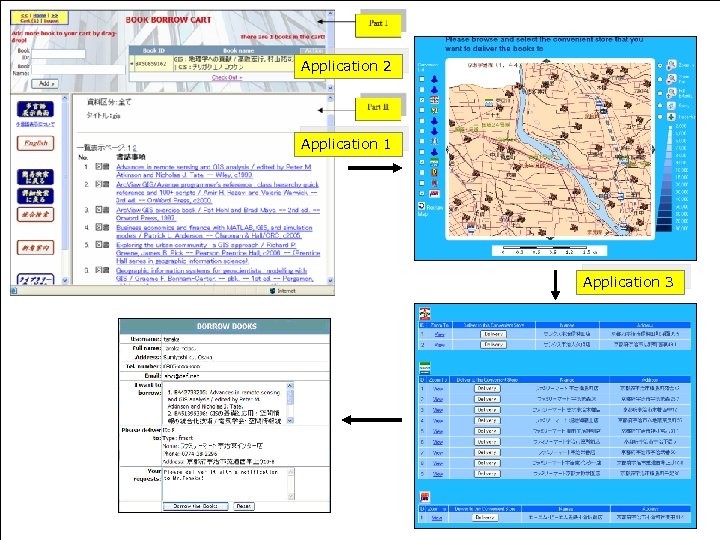This screenshot has height=540, width=720.
Task: Click the Sunkus logo above first store table
Action: pos(425,314)
